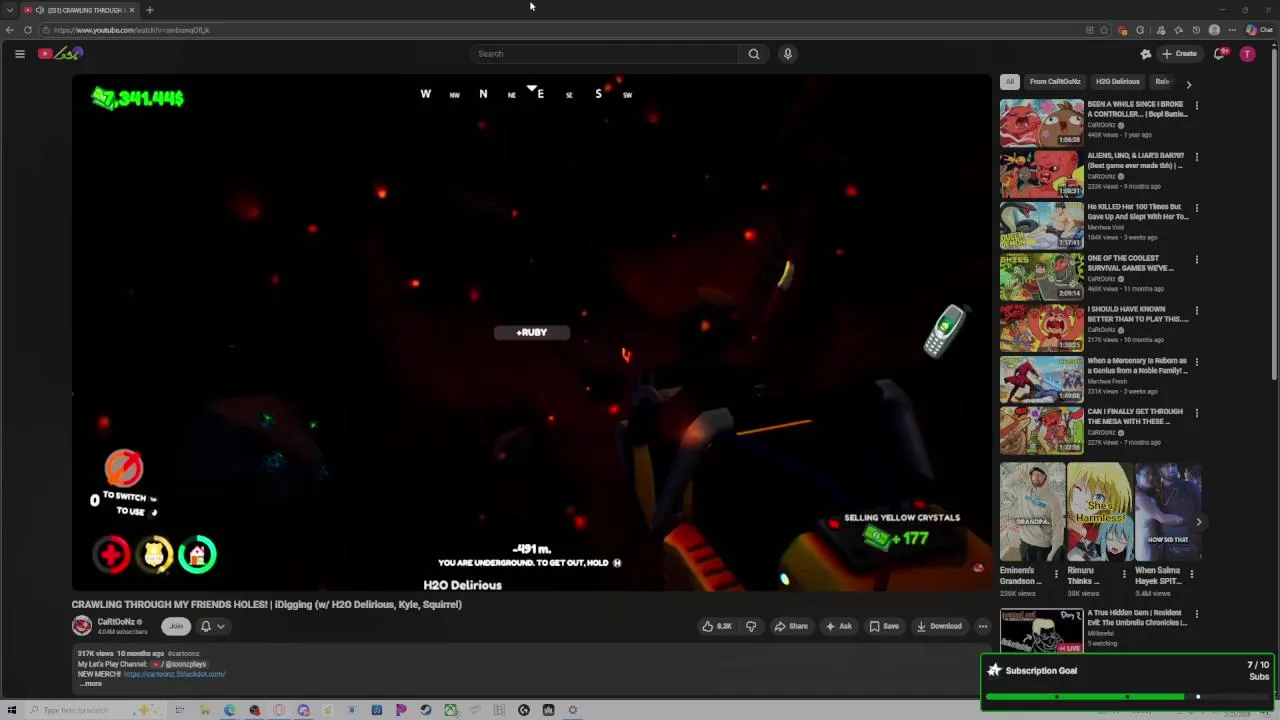Viewport: 1280px width, 720px height.
Task: Like the video with thumbs up
Action: [717, 626]
